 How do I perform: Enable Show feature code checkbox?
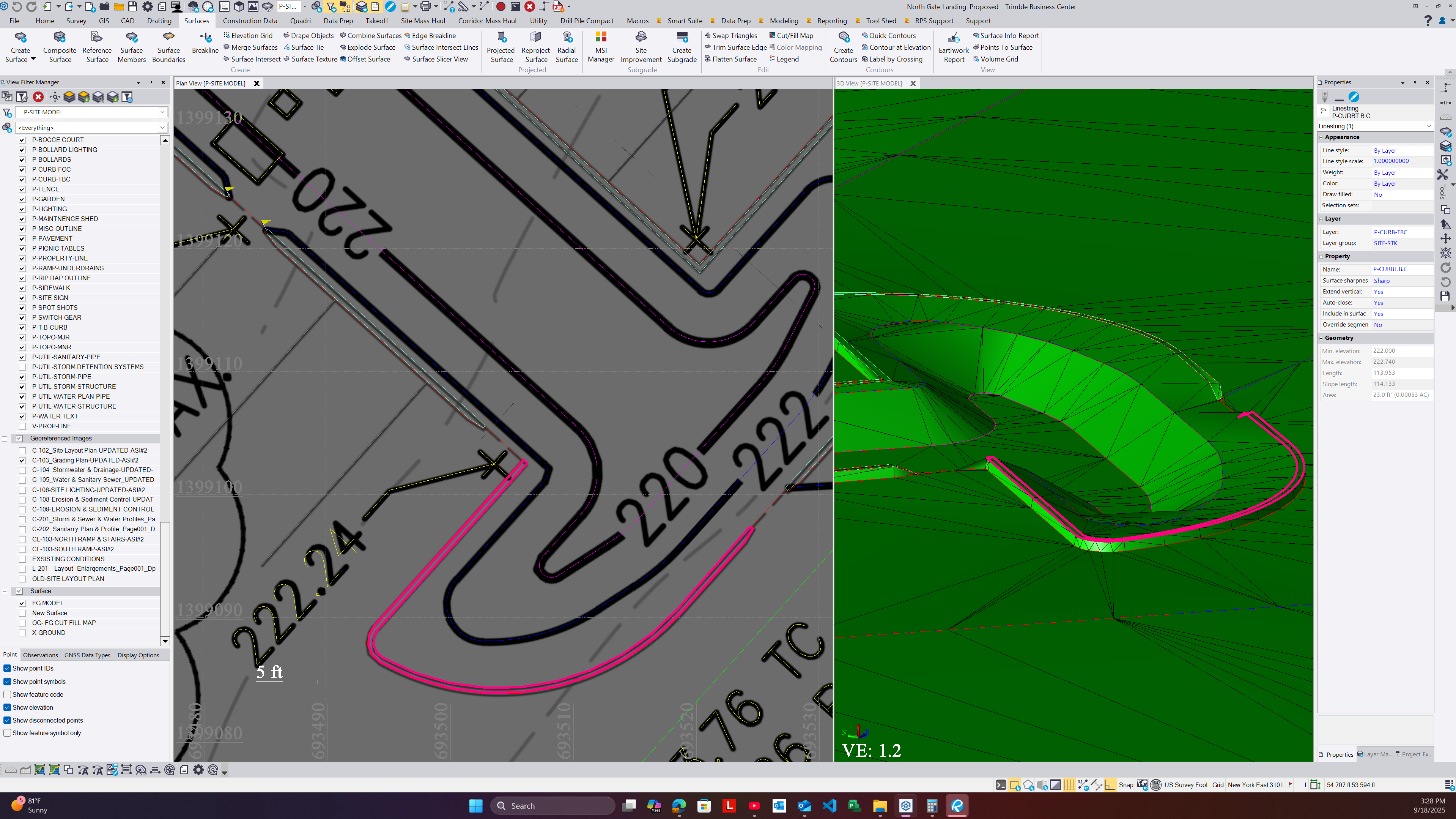pyautogui.click(x=7, y=694)
